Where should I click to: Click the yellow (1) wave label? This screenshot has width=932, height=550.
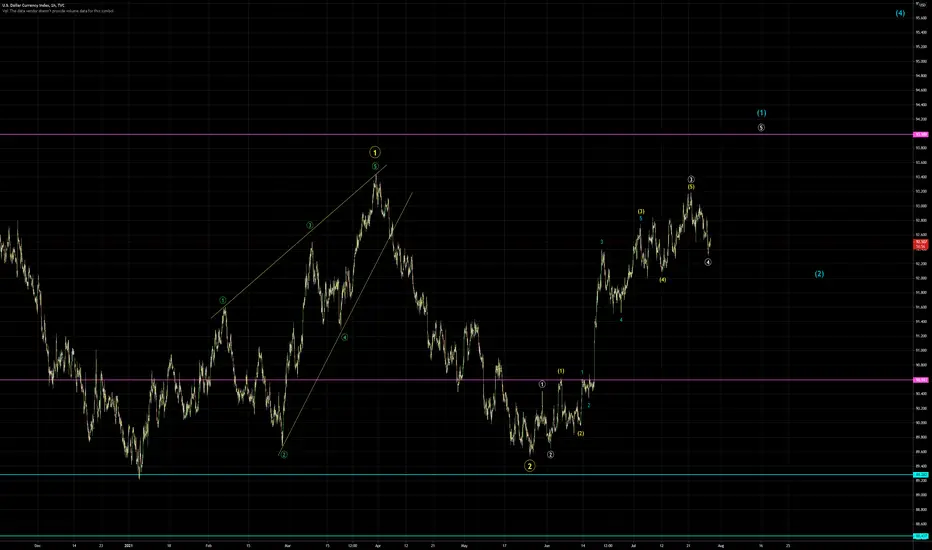click(561, 371)
